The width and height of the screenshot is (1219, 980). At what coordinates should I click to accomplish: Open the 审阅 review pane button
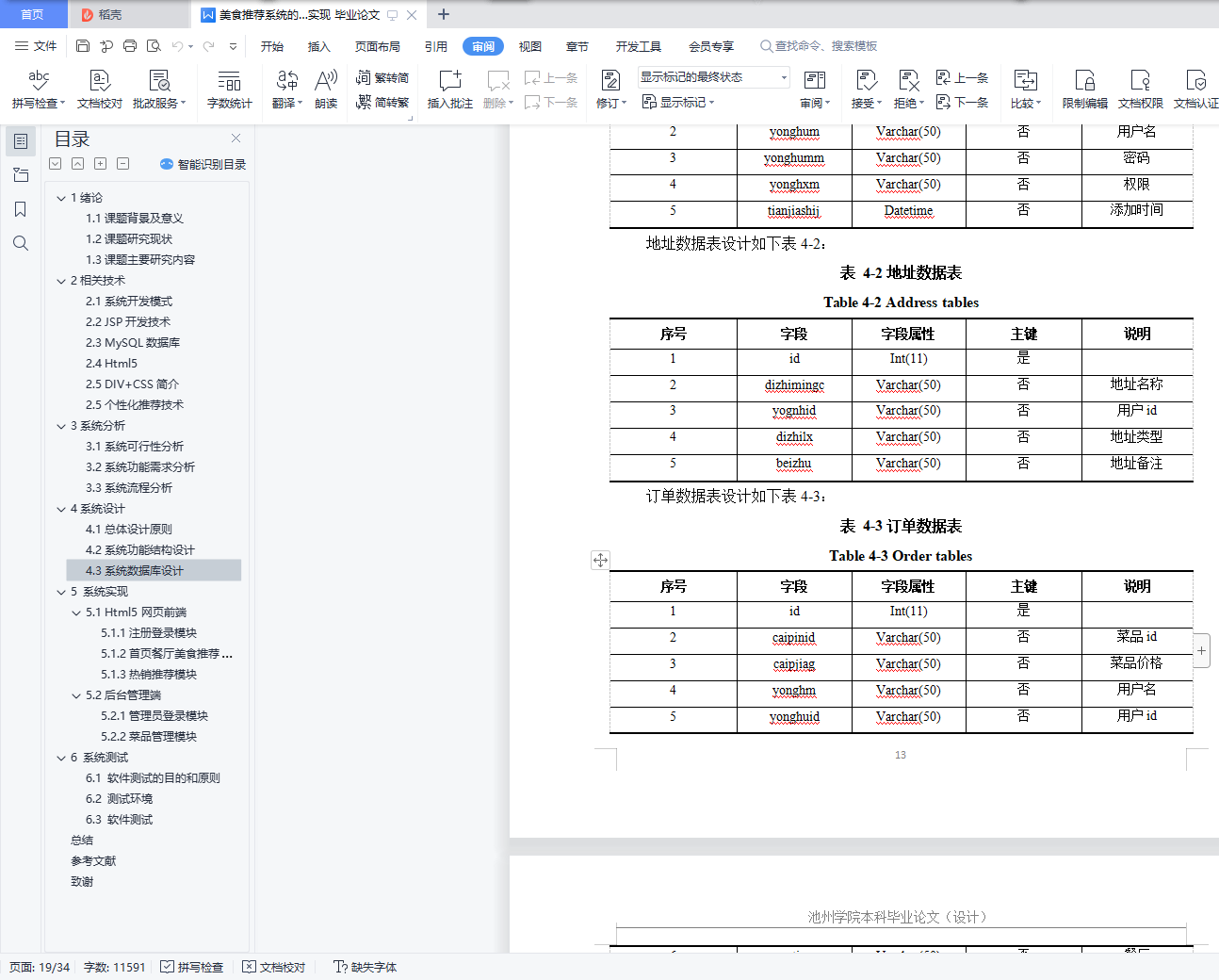pyautogui.click(x=815, y=90)
